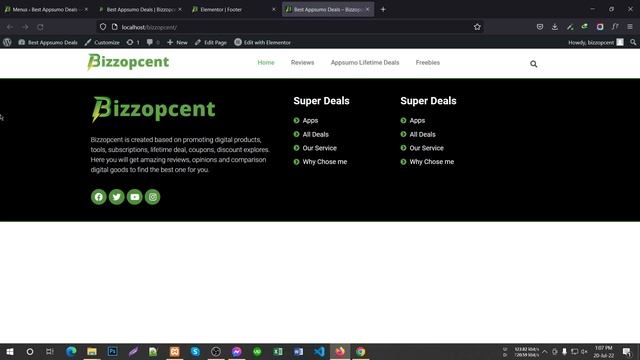
Task: Open Home in the site navigation
Action: tap(266, 62)
